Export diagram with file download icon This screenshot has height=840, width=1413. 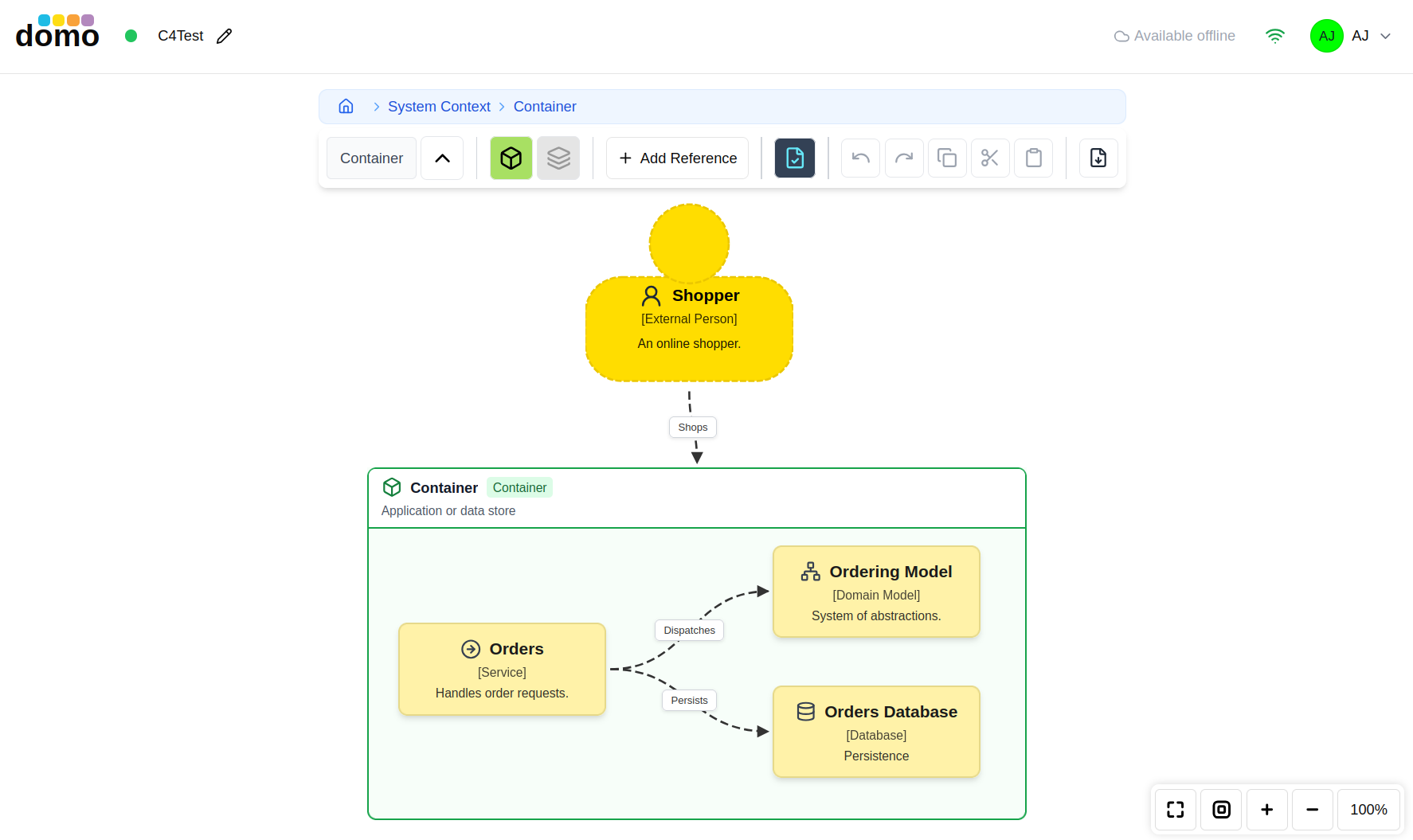pos(1098,158)
